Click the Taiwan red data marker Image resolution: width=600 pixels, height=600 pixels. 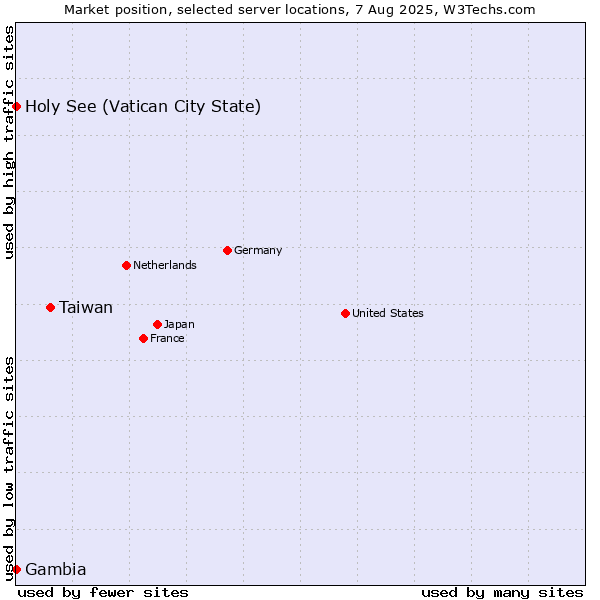[51, 307]
